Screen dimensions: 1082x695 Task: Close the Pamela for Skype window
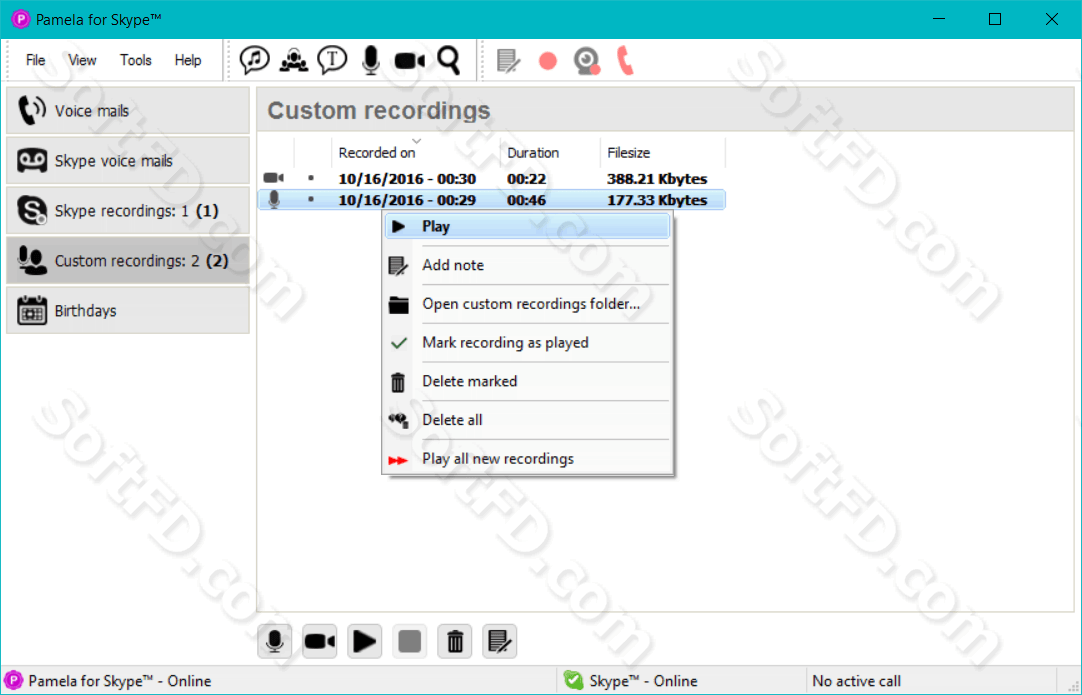click(x=1052, y=19)
